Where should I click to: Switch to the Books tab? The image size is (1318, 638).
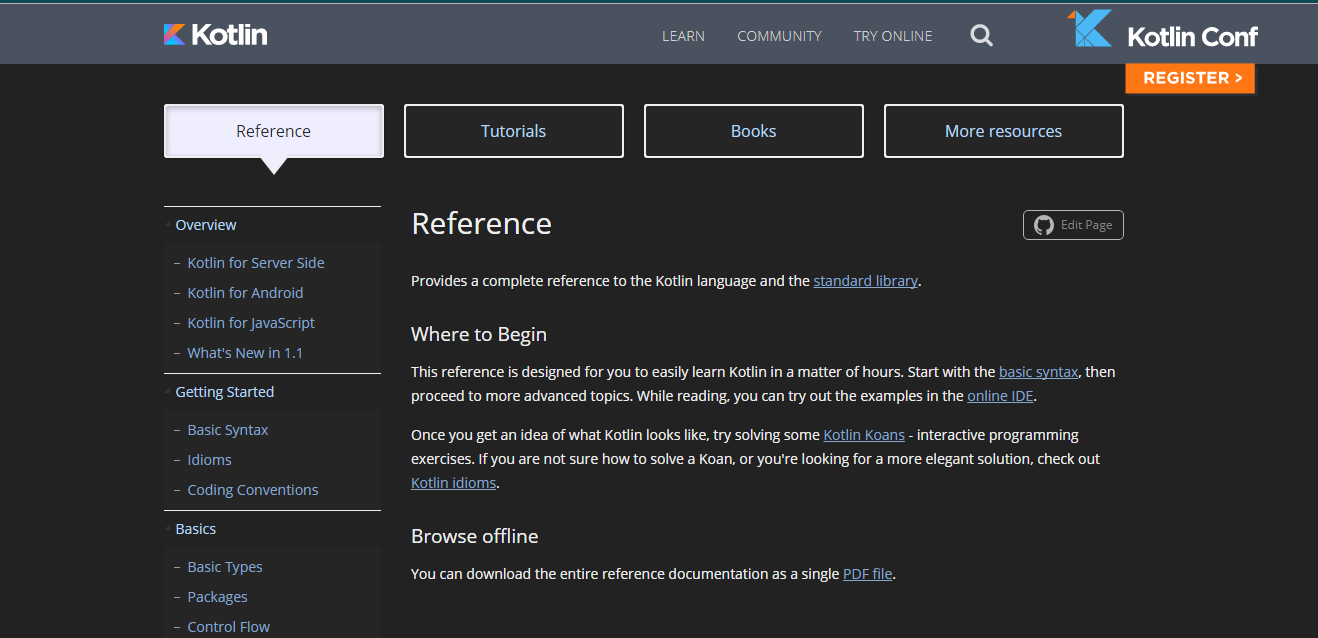tap(754, 131)
